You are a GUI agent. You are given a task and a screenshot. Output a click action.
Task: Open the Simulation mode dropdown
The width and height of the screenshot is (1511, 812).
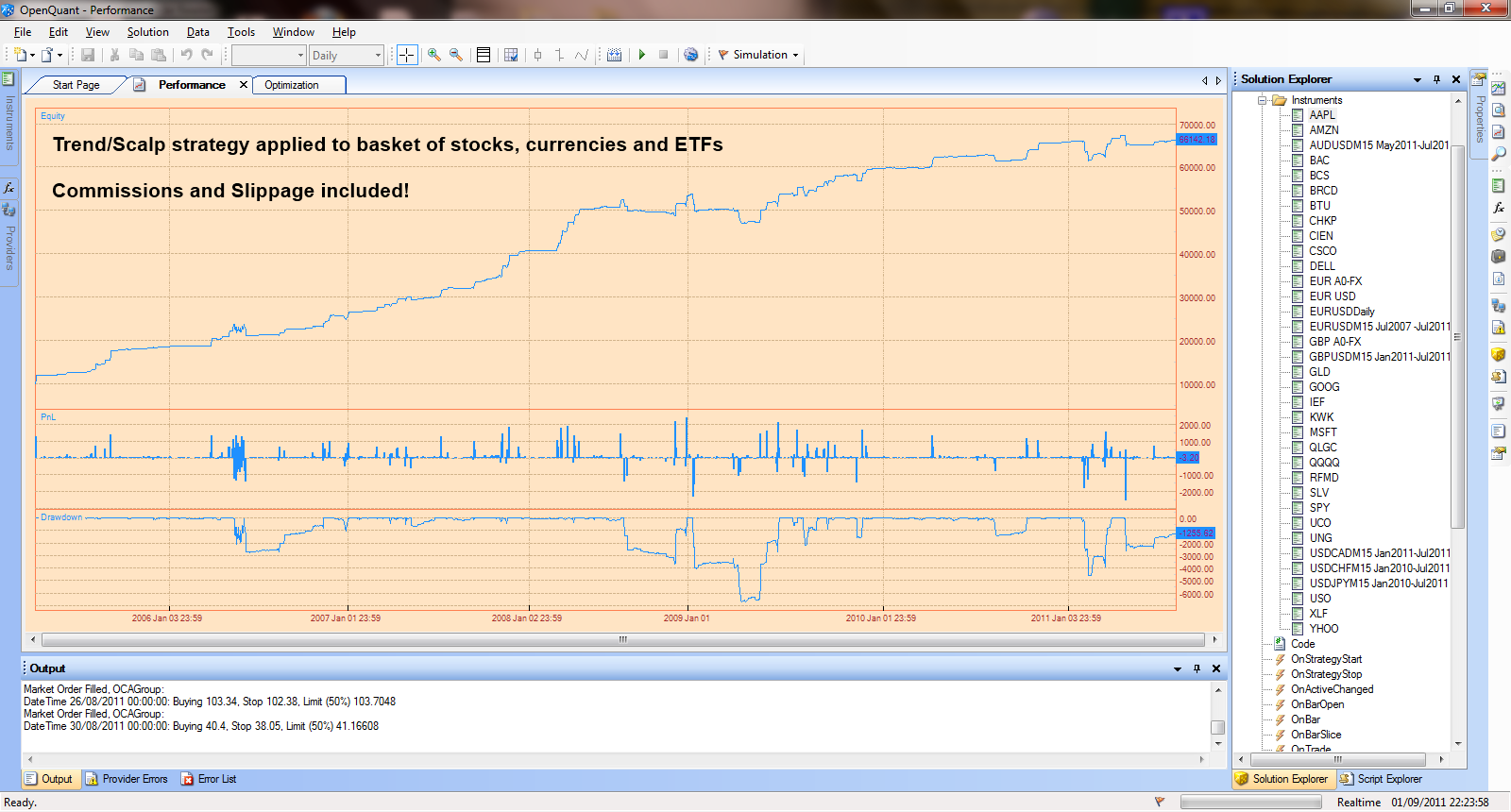coord(758,55)
